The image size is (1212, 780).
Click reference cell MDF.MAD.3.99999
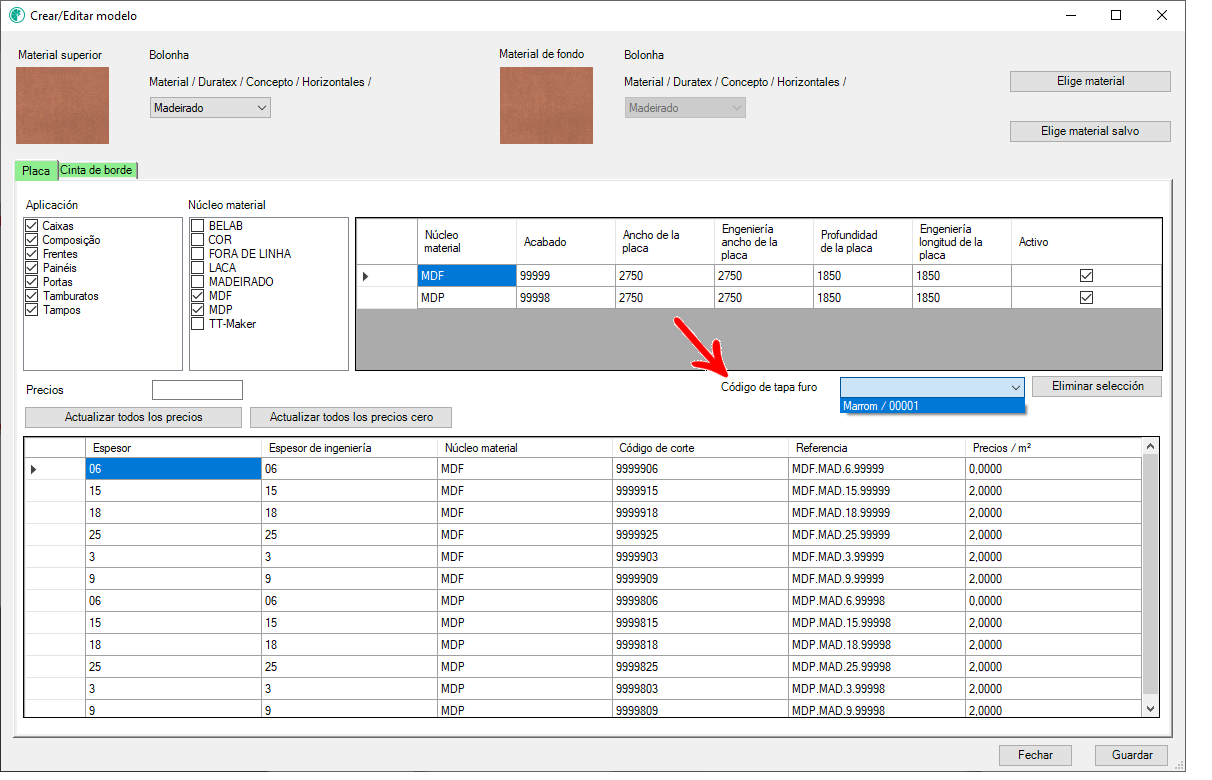click(877, 557)
